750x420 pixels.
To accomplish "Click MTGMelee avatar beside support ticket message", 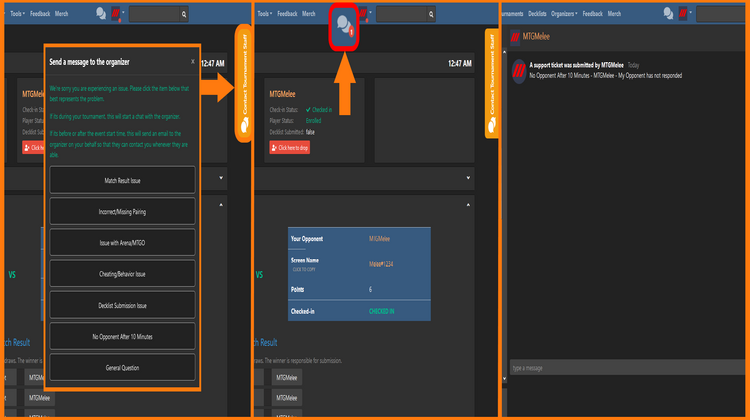I will pyautogui.click(x=519, y=71).
